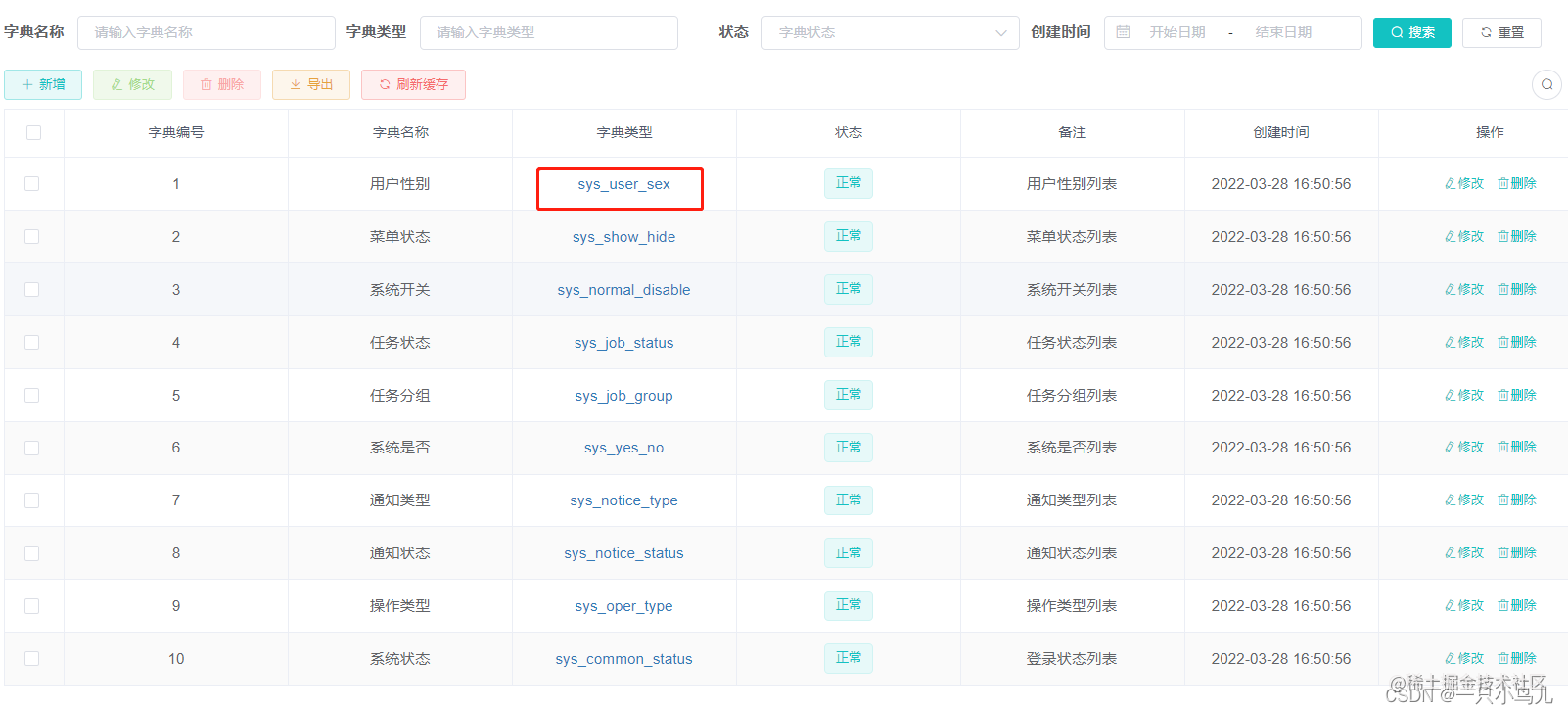The width and height of the screenshot is (1568, 714).
Task: Check the box for 通知状态 row
Action: [x=32, y=553]
